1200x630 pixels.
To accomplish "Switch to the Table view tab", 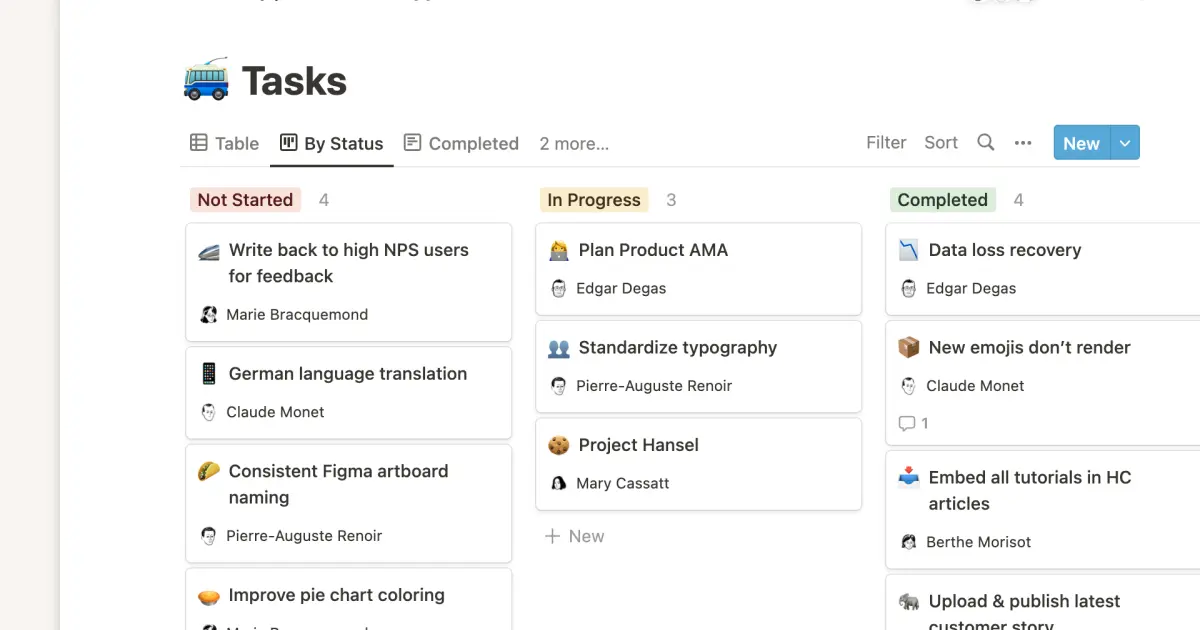I will click(225, 143).
